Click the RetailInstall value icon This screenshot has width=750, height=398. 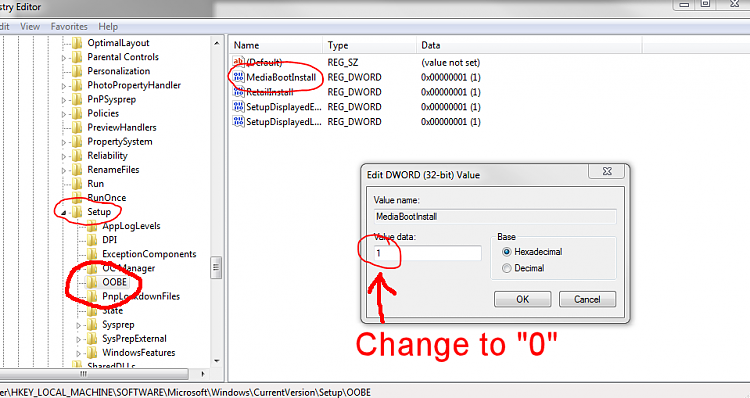(238, 92)
